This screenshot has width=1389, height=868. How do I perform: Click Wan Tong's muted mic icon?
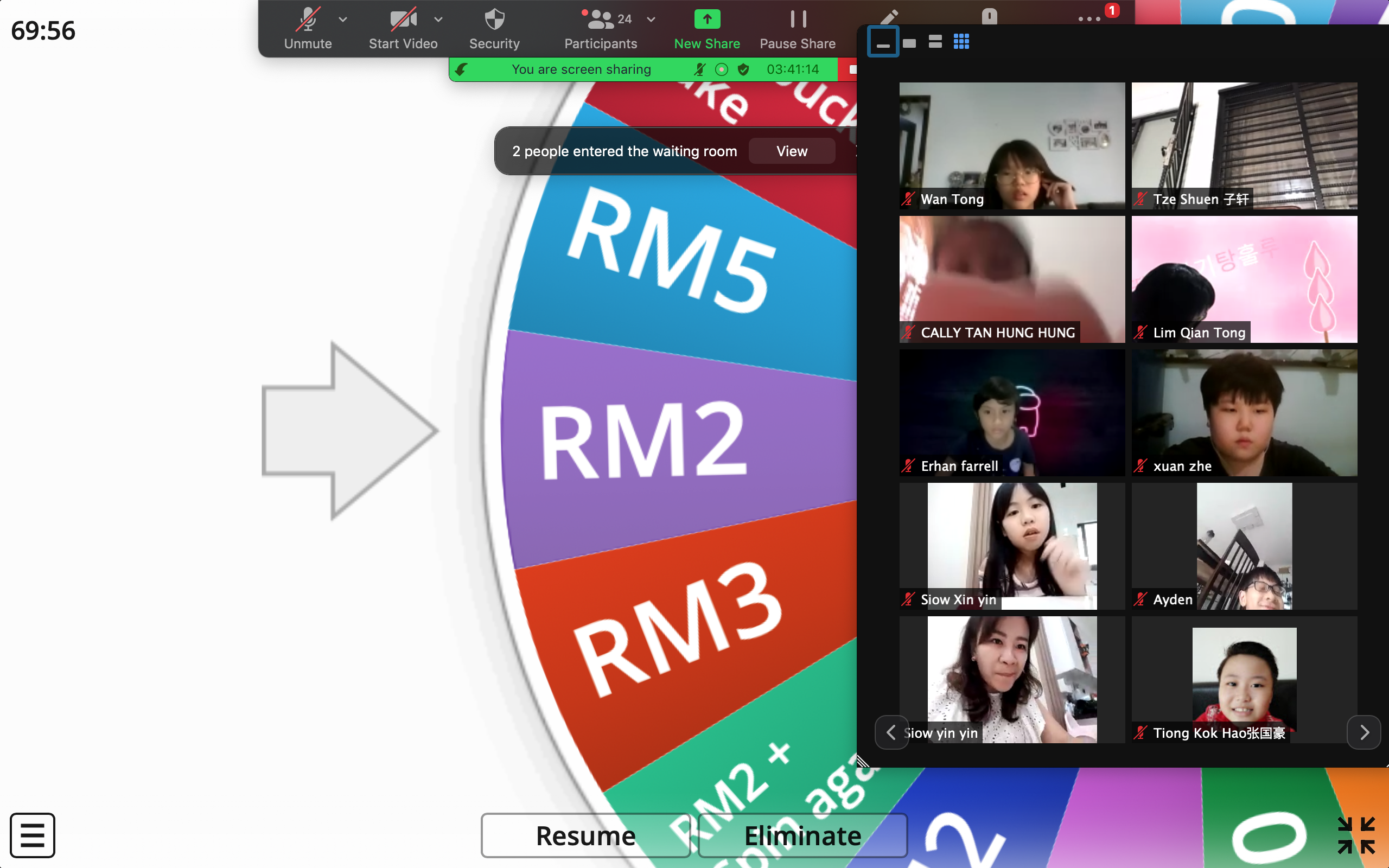[908, 199]
